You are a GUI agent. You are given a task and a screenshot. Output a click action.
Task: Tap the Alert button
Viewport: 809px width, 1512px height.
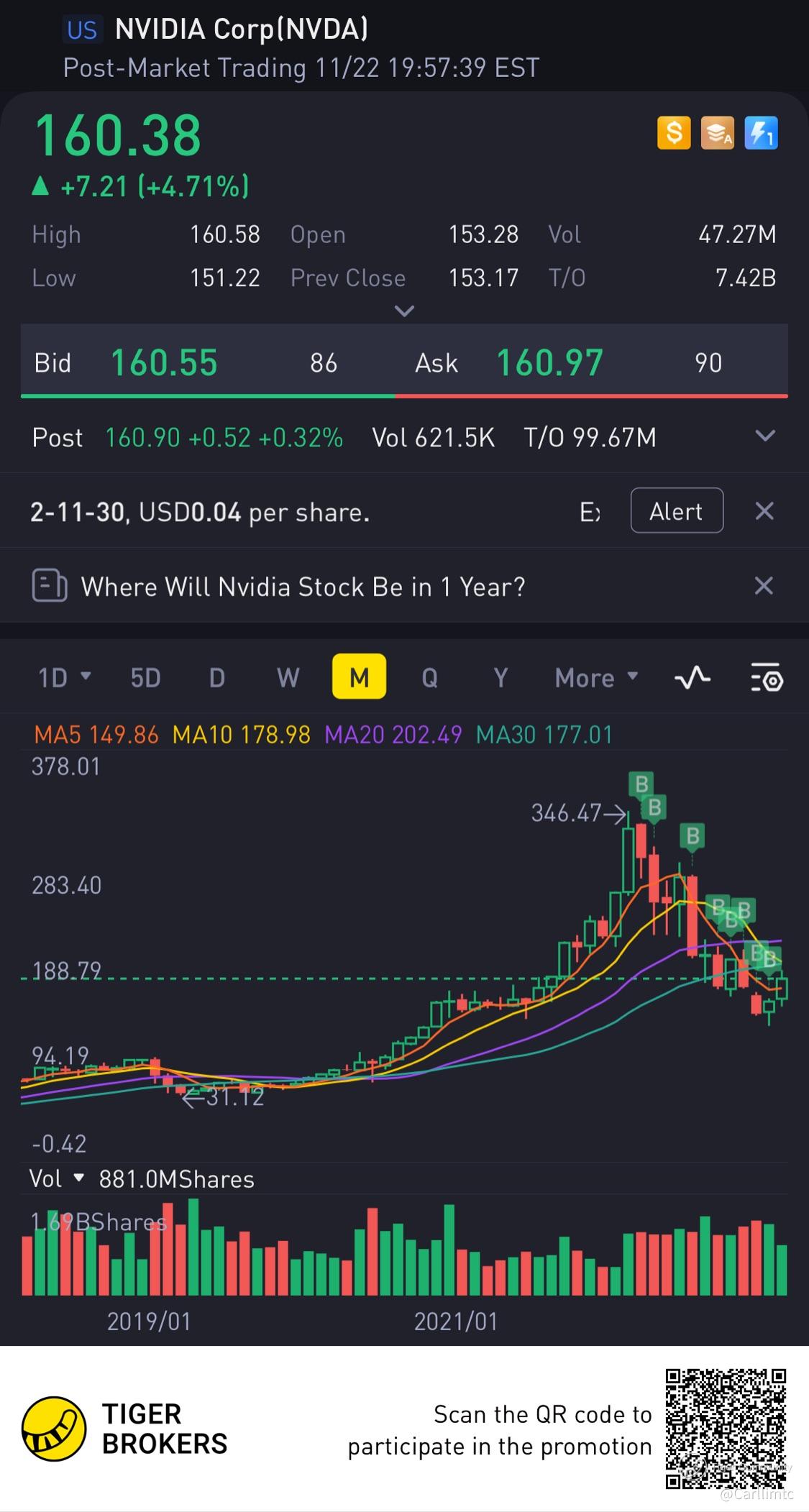point(677,510)
